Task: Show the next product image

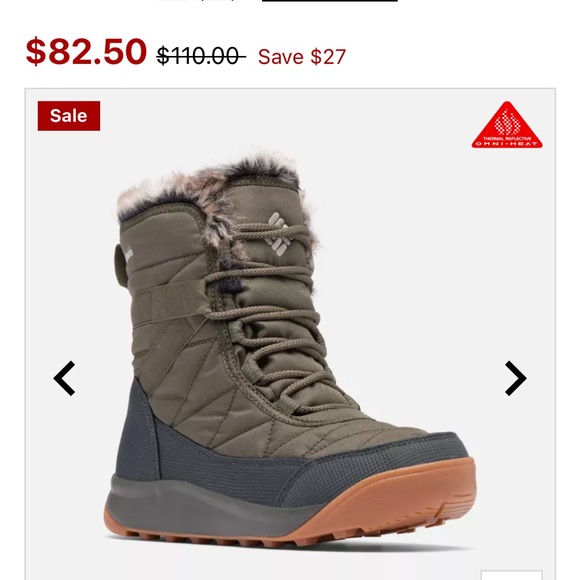Action: click(x=516, y=378)
